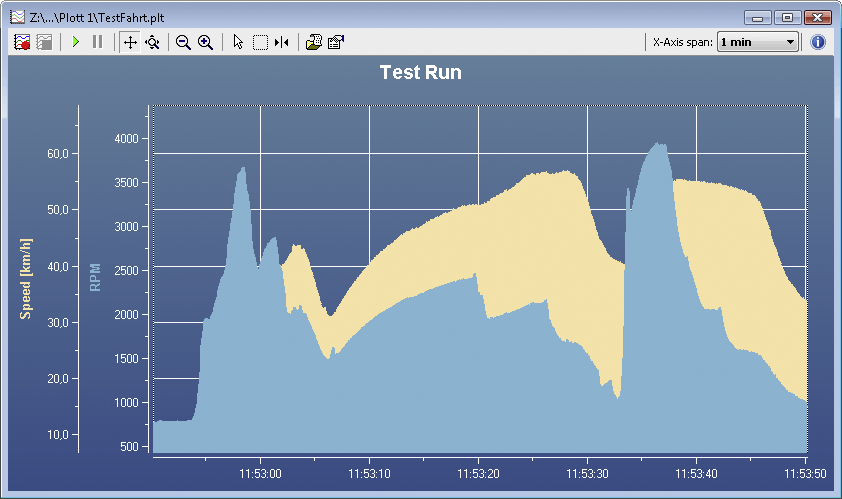This screenshot has width=842, height=499.
Task: Zoom in using the plus magnifier
Action: tap(205, 42)
